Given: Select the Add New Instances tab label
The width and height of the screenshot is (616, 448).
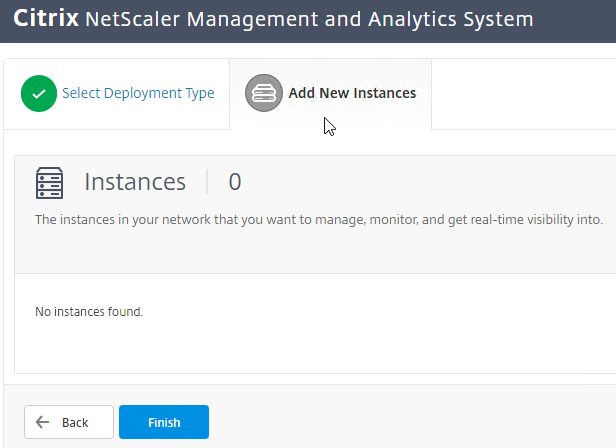Looking at the screenshot, I should pyautogui.click(x=352, y=93).
